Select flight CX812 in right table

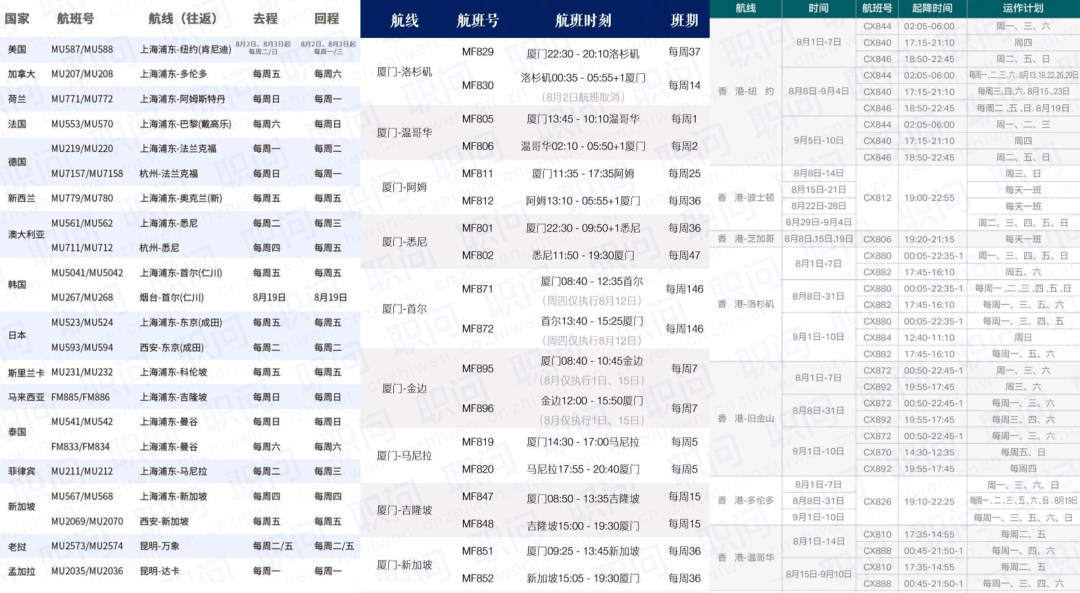877,198
